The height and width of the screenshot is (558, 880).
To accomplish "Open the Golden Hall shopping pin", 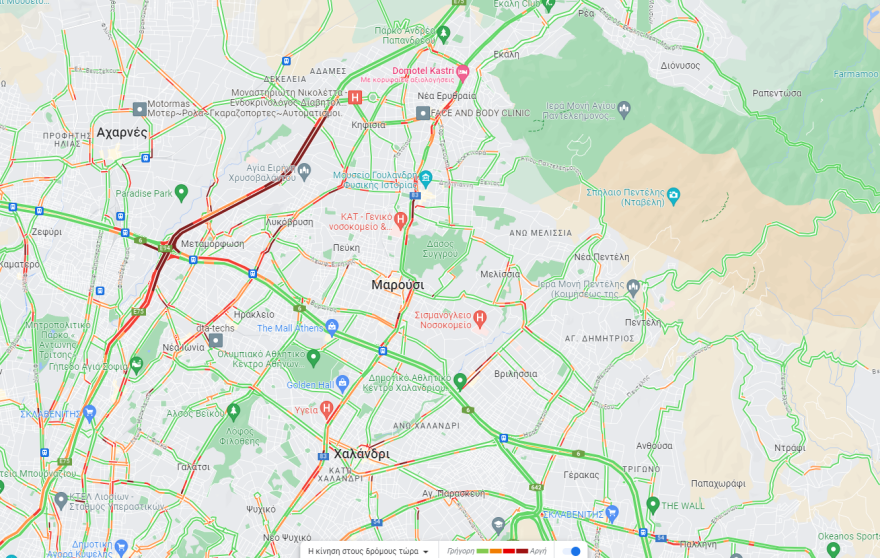I will [342, 384].
